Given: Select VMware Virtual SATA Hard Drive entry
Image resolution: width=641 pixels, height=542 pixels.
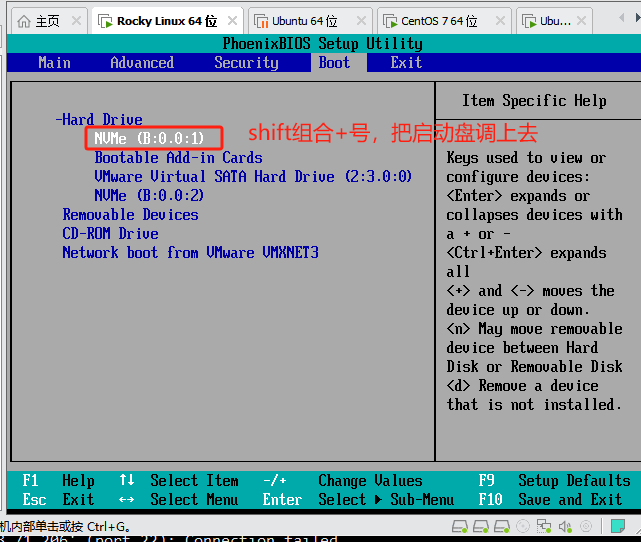Looking at the screenshot, I should tap(253, 177).
